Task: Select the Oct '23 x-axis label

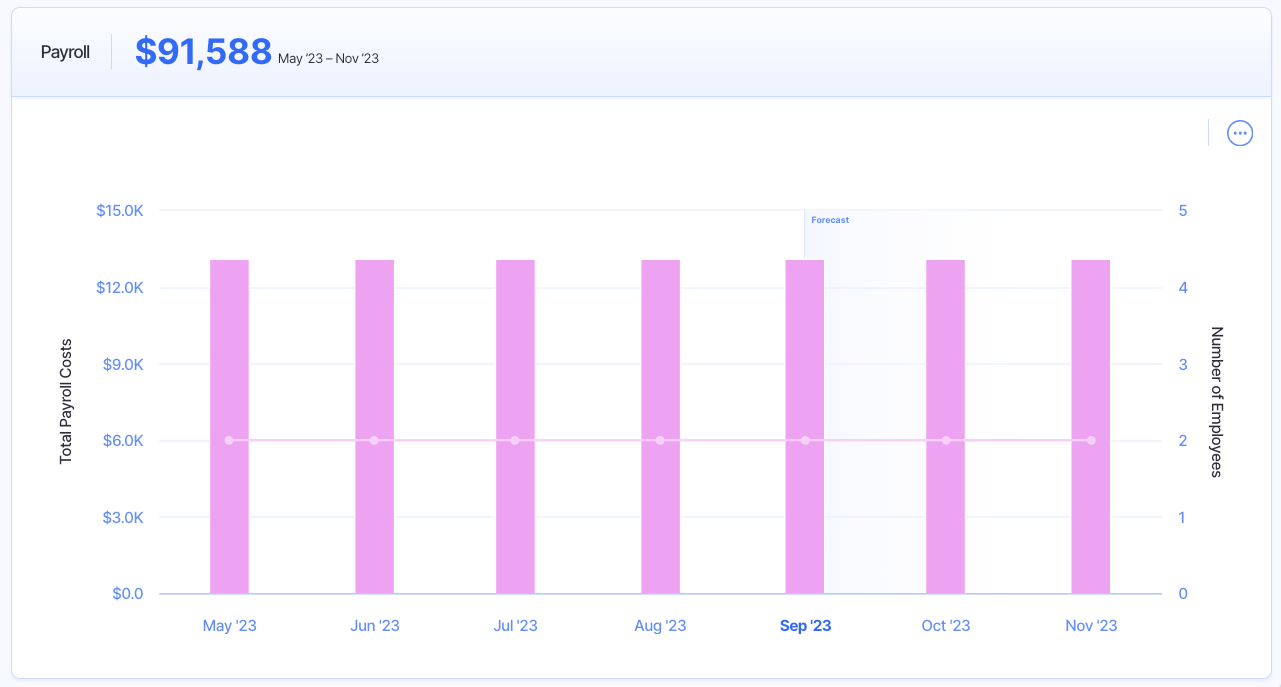Action: (x=945, y=626)
